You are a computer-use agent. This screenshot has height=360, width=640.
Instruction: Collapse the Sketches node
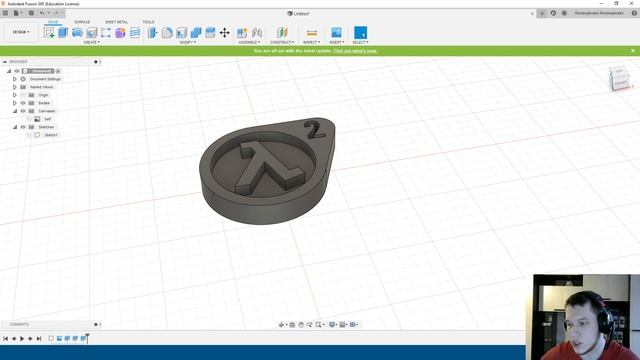tap(15, 127)
